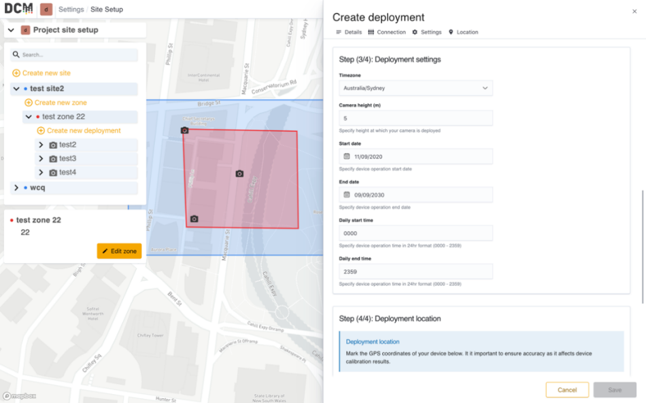Click the camera marker at the red zone's top-left corner
This screenshot has width=646, height=403.
click(185, 130)
